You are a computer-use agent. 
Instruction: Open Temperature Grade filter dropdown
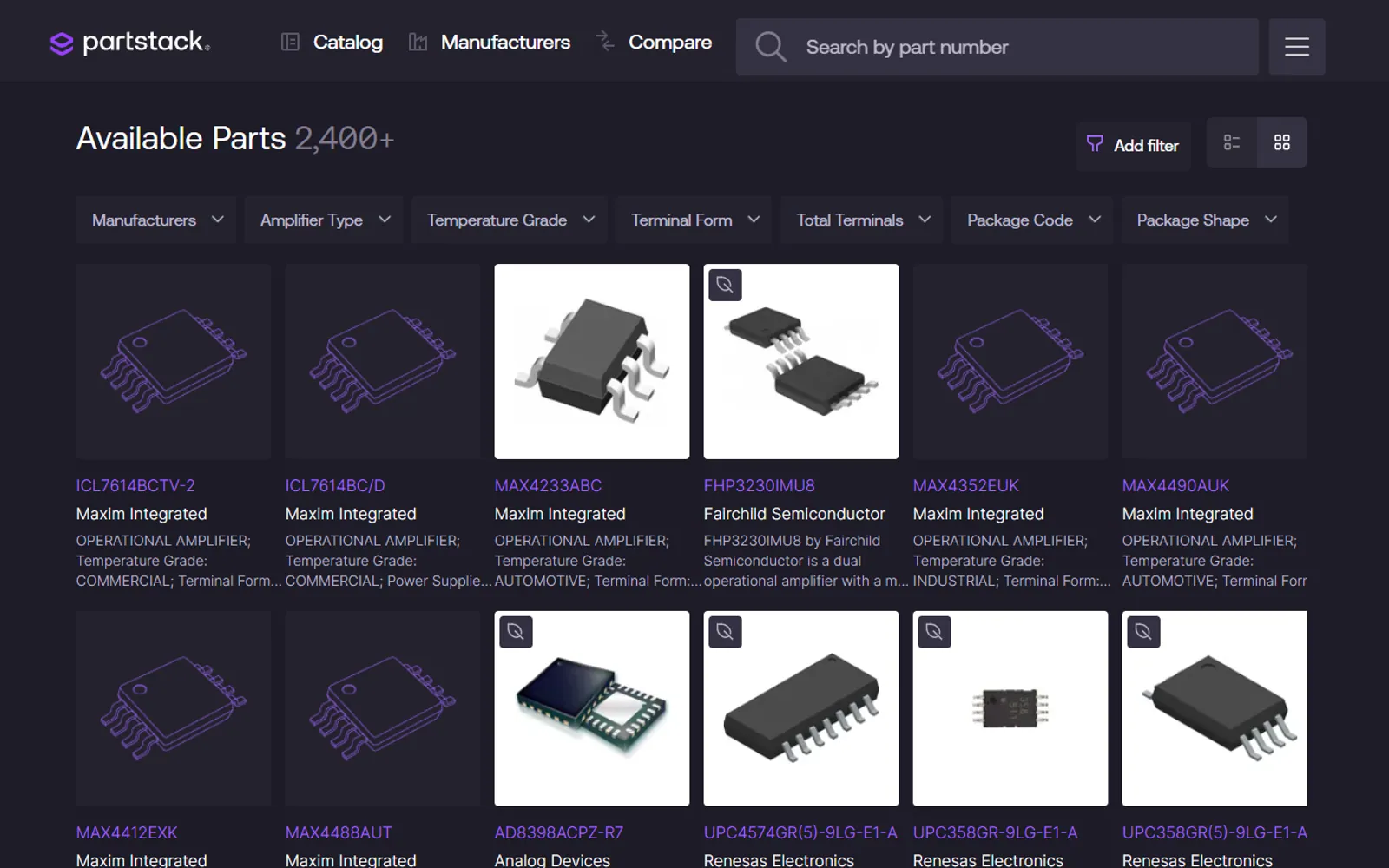(510, 220)
